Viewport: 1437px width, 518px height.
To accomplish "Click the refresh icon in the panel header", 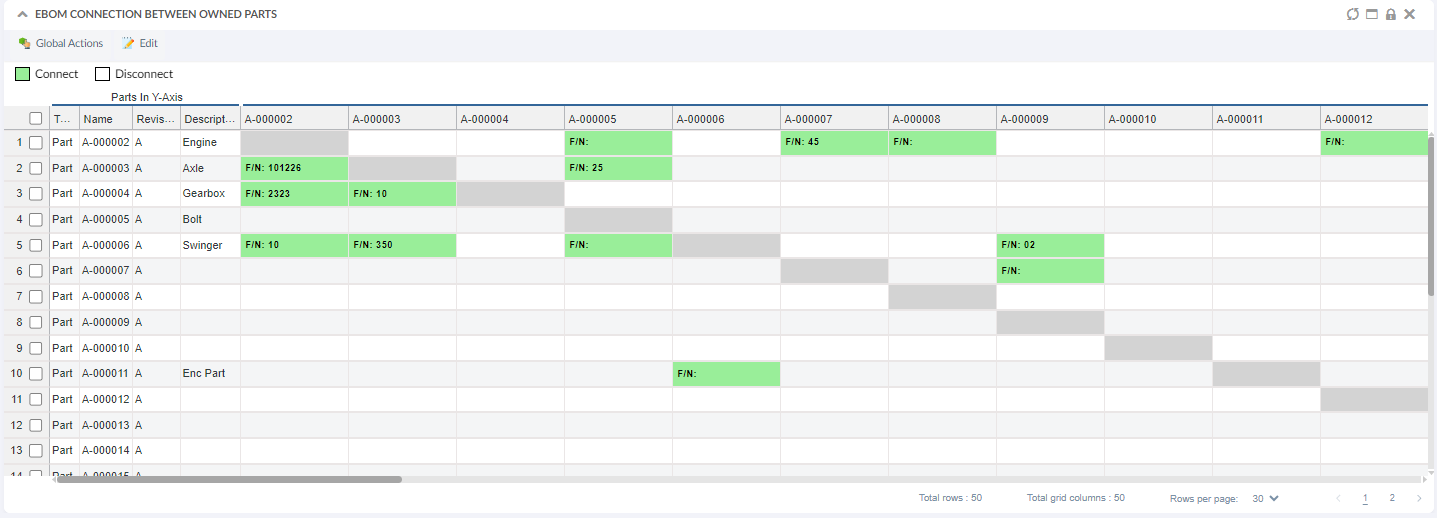I will pyautogui.click(x=1353, y=15).
